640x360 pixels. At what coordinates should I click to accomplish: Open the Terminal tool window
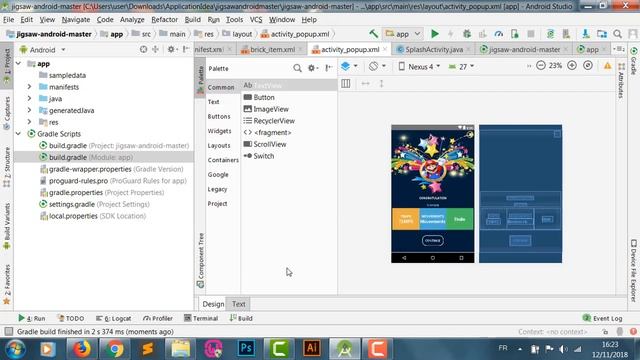coord(201,318)
